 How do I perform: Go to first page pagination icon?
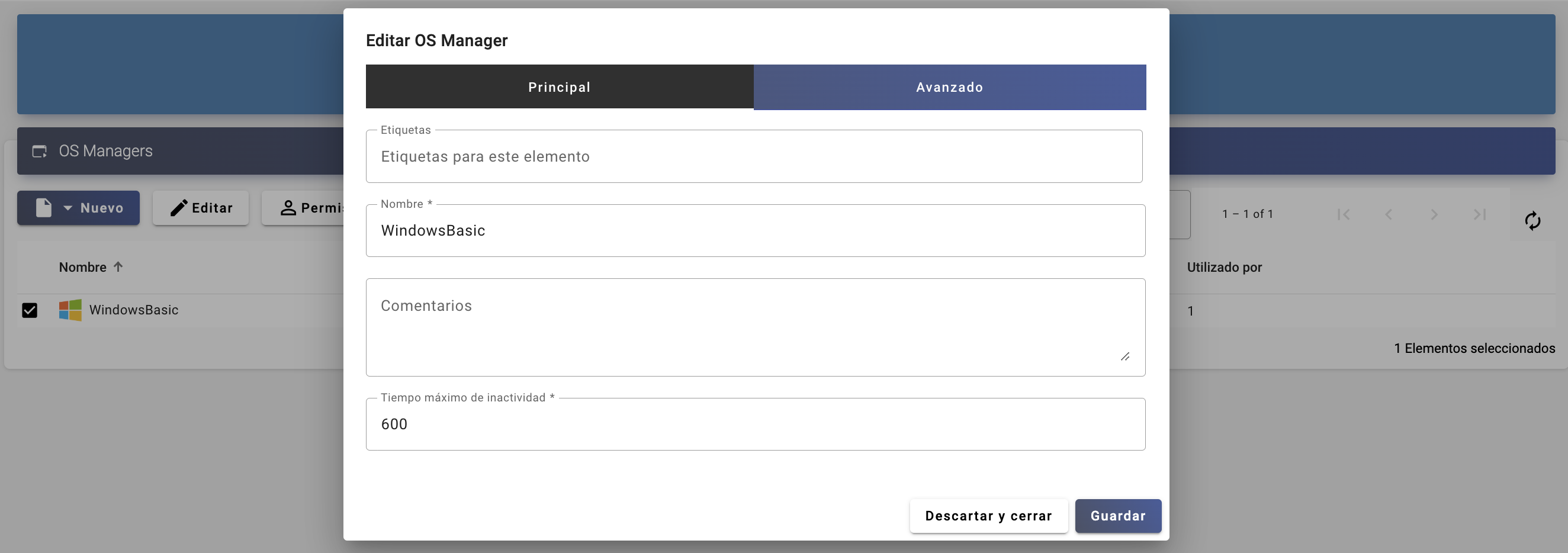pos(1344,214)
